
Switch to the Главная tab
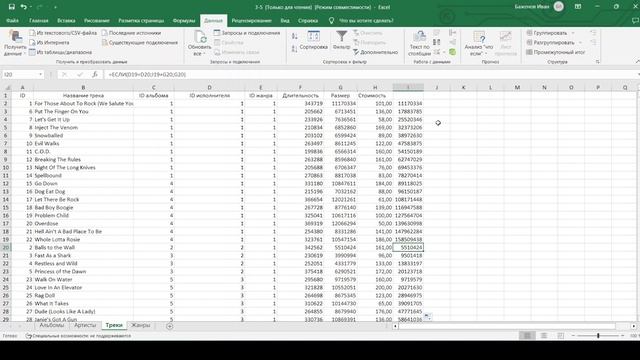38,20
